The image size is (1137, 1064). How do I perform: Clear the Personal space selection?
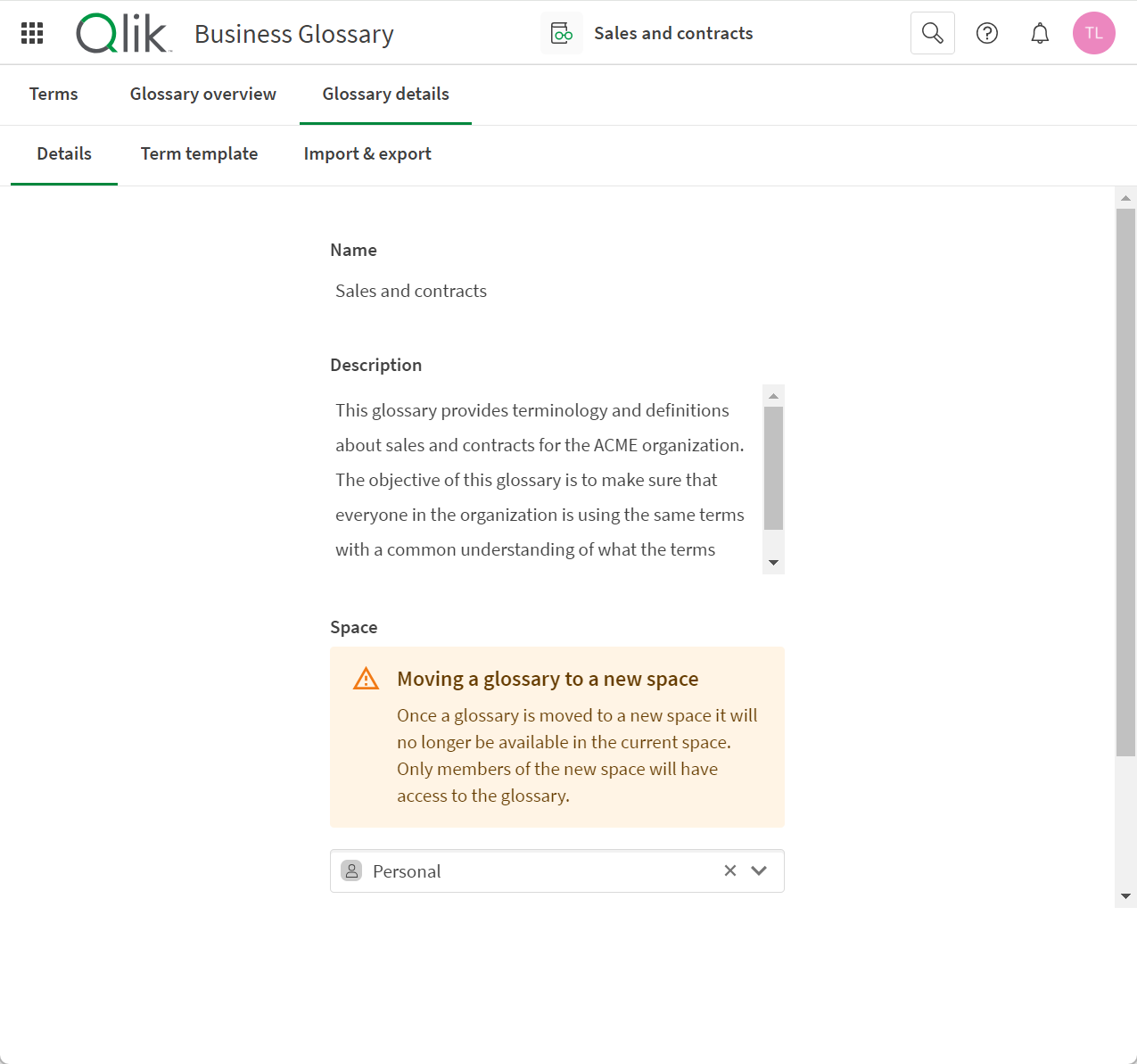pos(729,870)
